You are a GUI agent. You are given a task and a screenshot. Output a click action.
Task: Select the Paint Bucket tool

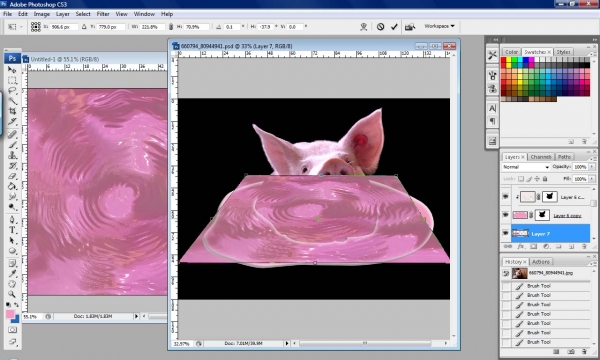pyautogui.click(x=12, y=186)
